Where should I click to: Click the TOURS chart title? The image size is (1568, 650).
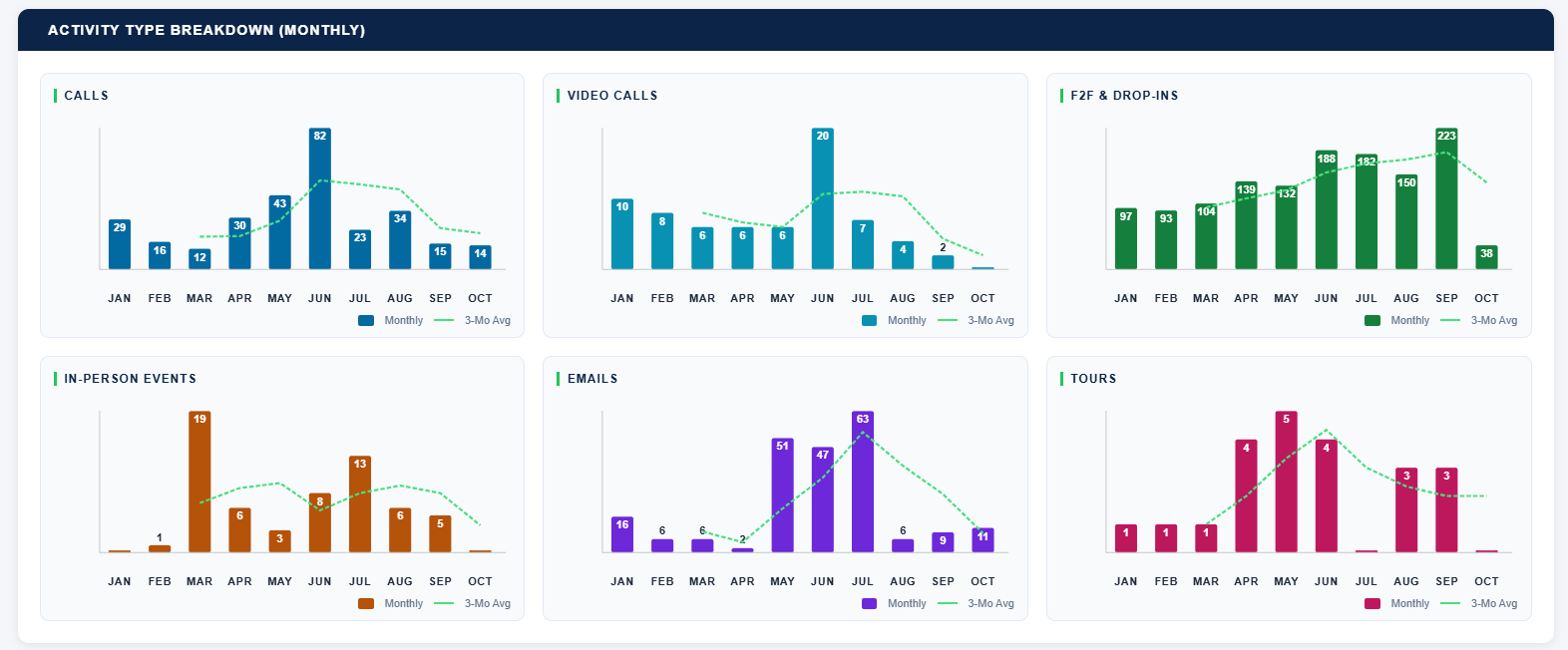tap(1093, 379)
